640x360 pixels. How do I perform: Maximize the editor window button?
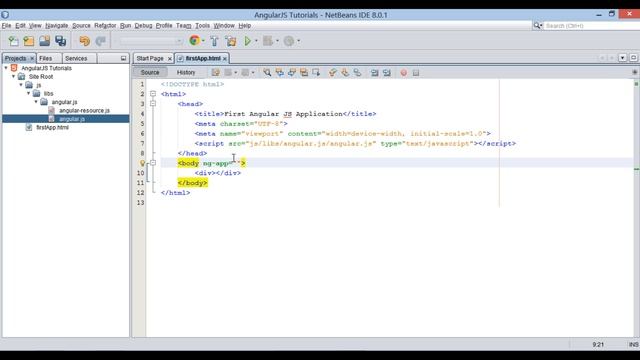[x=633, y=58]
